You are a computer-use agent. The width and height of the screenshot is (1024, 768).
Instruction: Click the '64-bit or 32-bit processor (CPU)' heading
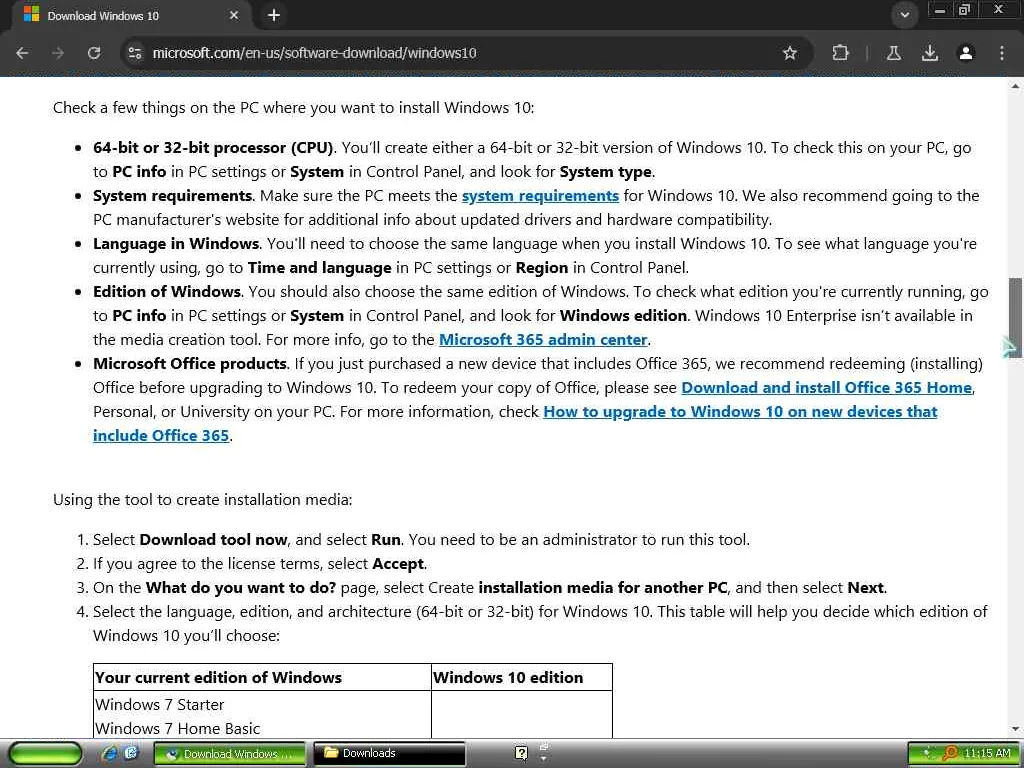(213, 148)
